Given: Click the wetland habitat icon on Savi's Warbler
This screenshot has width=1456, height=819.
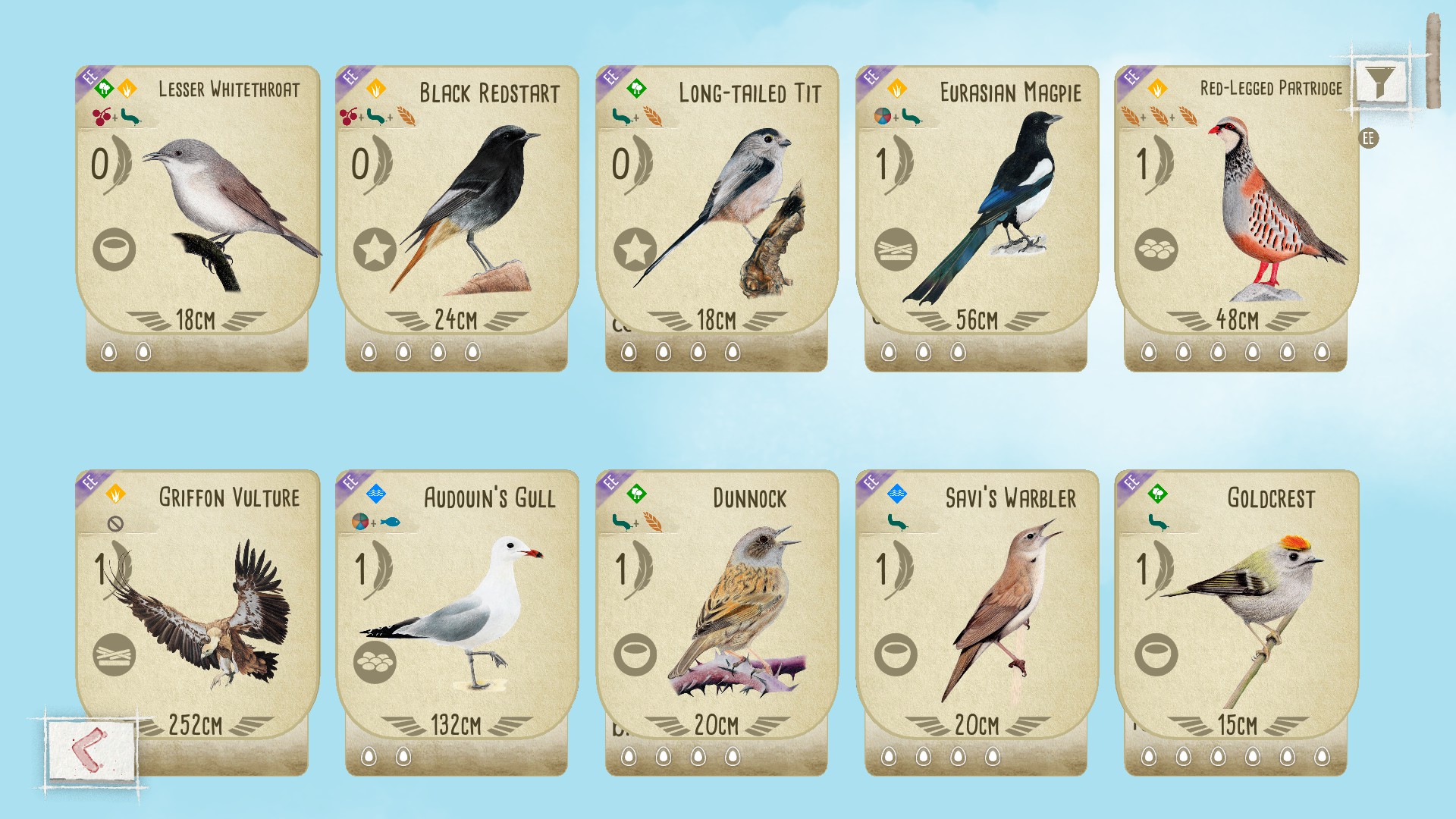Looking at the screenshot, I should click(897, 494).
